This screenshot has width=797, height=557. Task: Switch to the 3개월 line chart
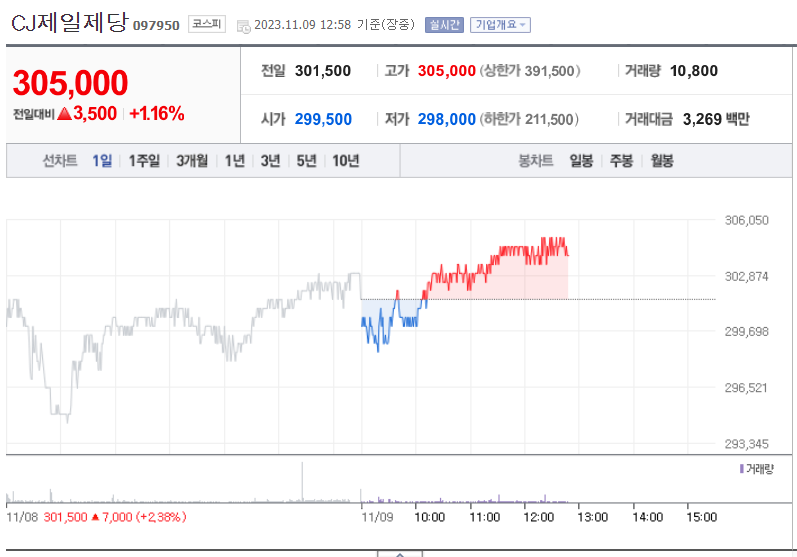pos(192,161)
